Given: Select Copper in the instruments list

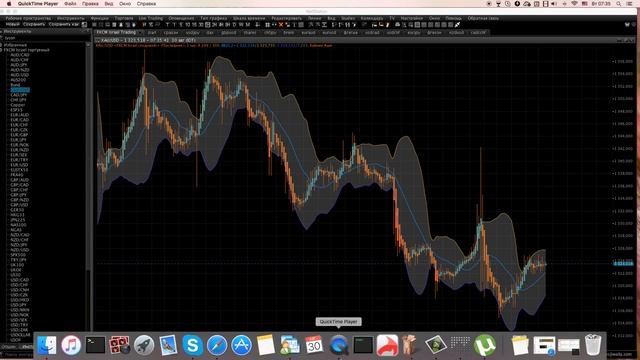Looking at the screenshot, I should tap(18, 105).
